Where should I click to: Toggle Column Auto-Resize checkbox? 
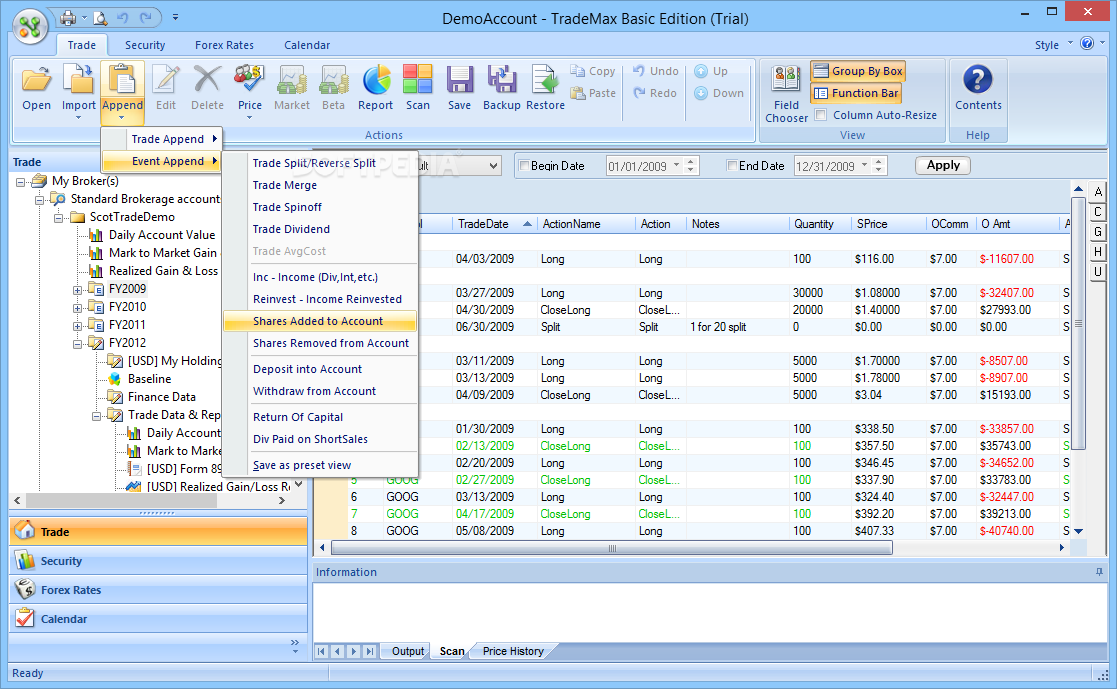(x=821, y=115)
